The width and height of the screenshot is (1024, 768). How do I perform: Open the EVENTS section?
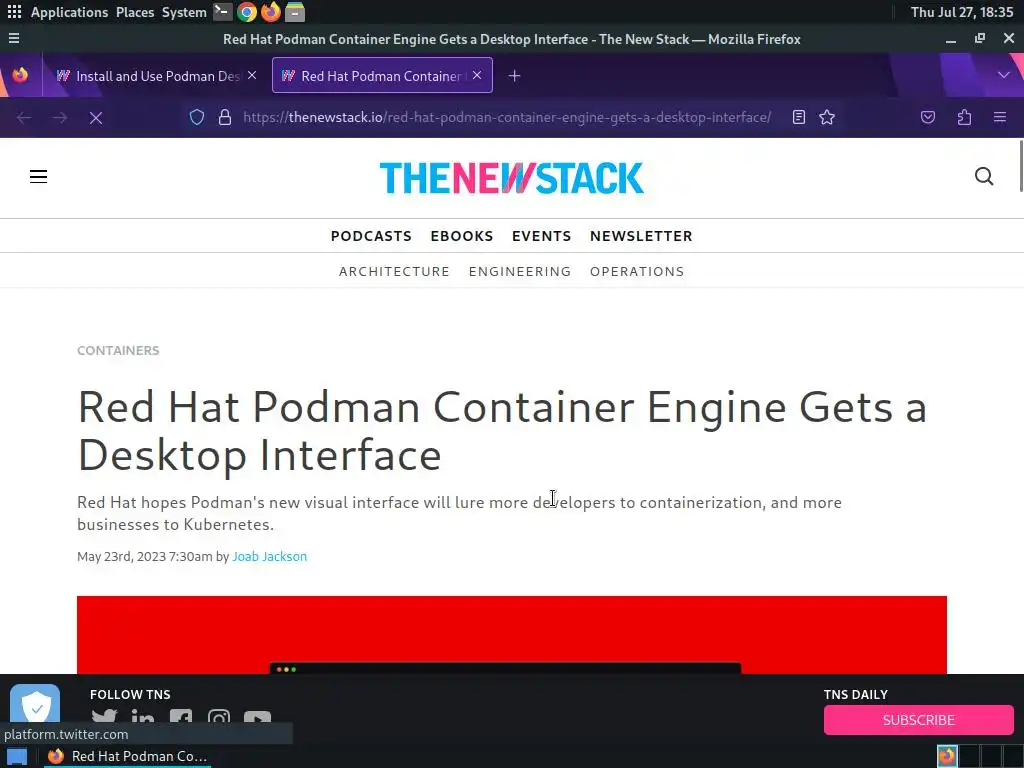tap(541, 236)
